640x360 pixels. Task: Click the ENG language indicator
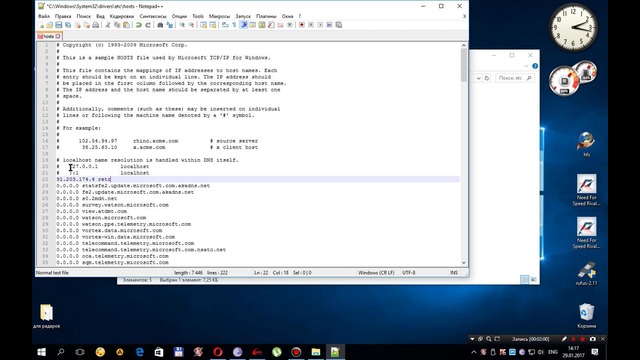pyautogui.click(x=553, y=352)
